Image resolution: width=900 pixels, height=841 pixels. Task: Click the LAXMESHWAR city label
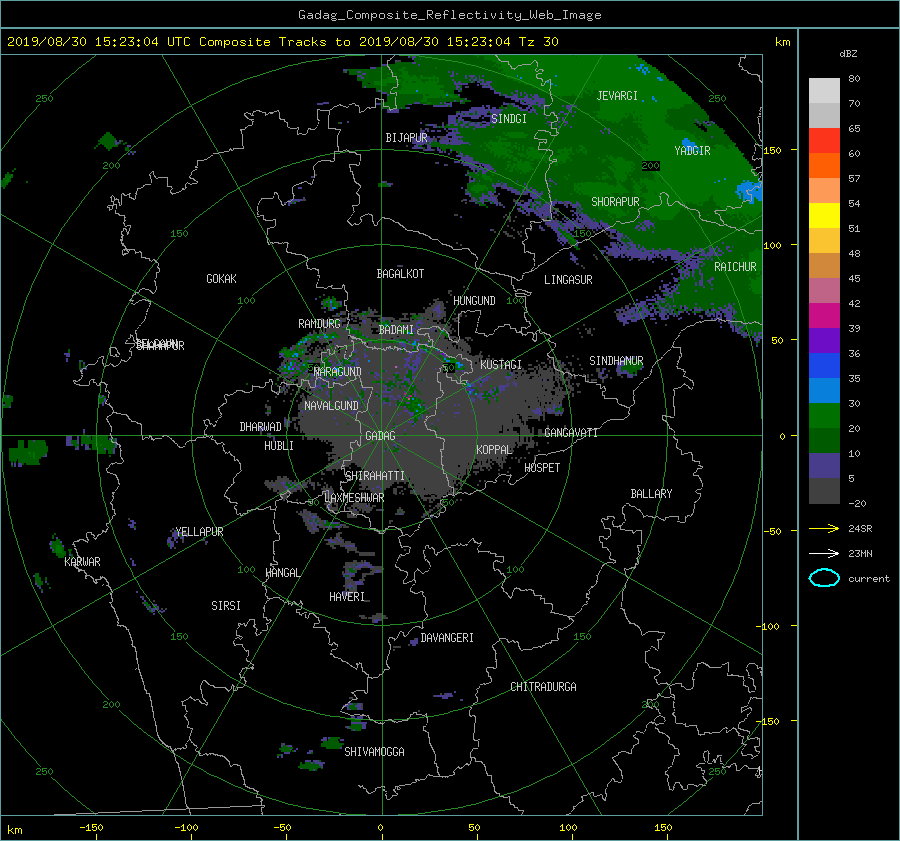tap(354, 498)
